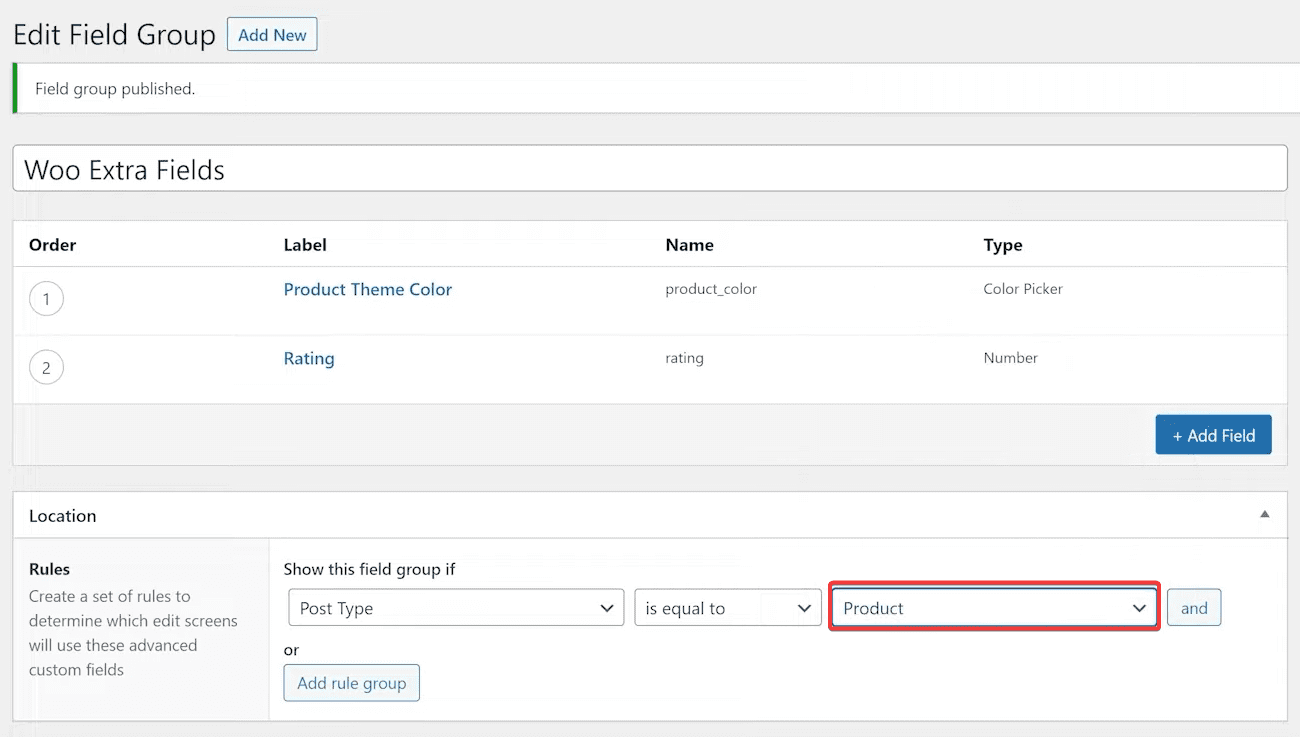Open the Rating field settings

(x=309, y=358)
